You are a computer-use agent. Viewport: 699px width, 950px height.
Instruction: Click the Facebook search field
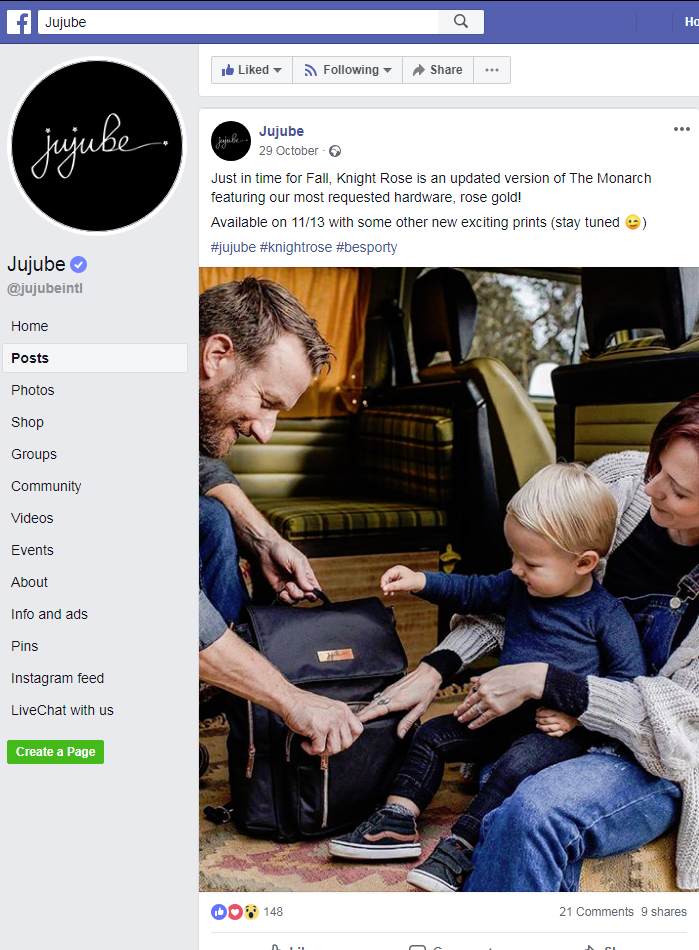(x=239, y=22)
